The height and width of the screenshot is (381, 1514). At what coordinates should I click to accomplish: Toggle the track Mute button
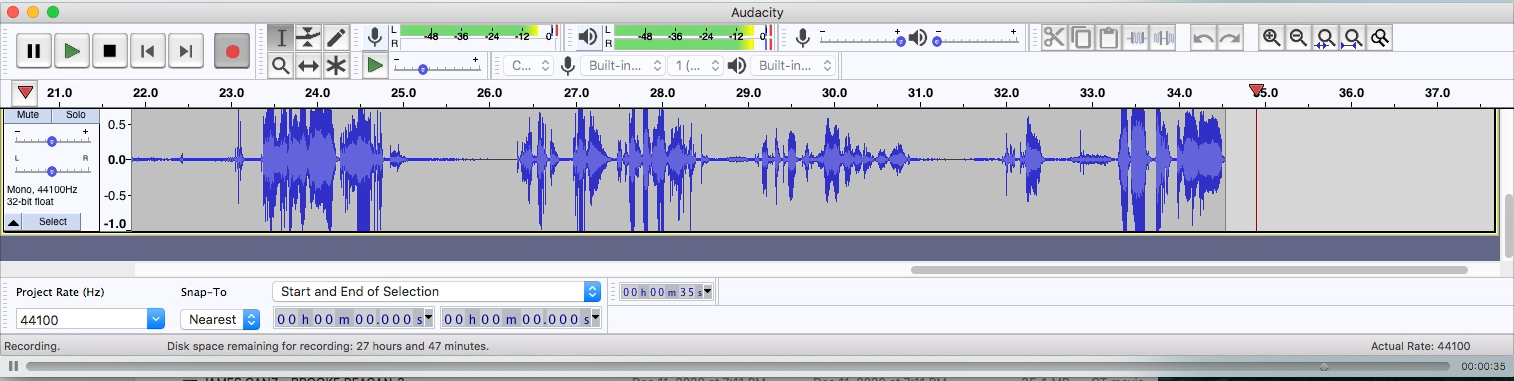28,115
